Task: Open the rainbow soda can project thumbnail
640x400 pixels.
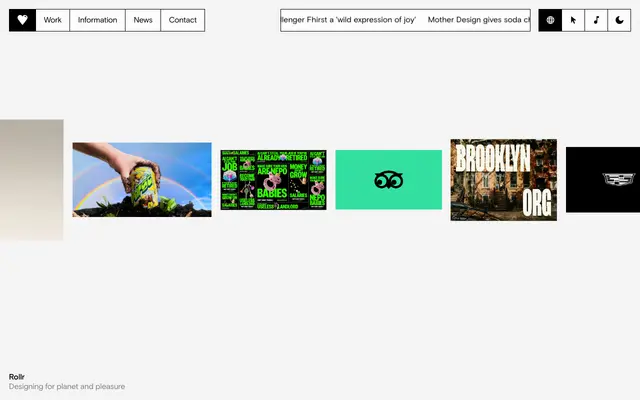Action: [142, 180]
